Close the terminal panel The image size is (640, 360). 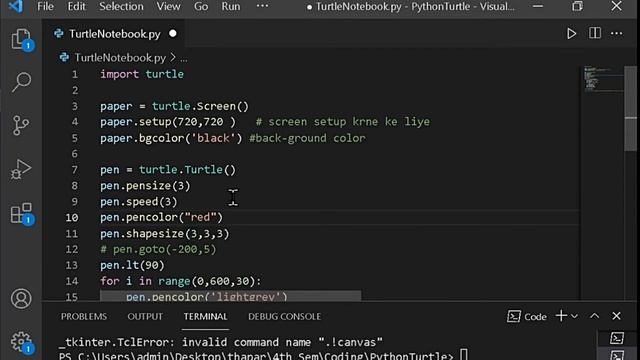coord(616,316)
